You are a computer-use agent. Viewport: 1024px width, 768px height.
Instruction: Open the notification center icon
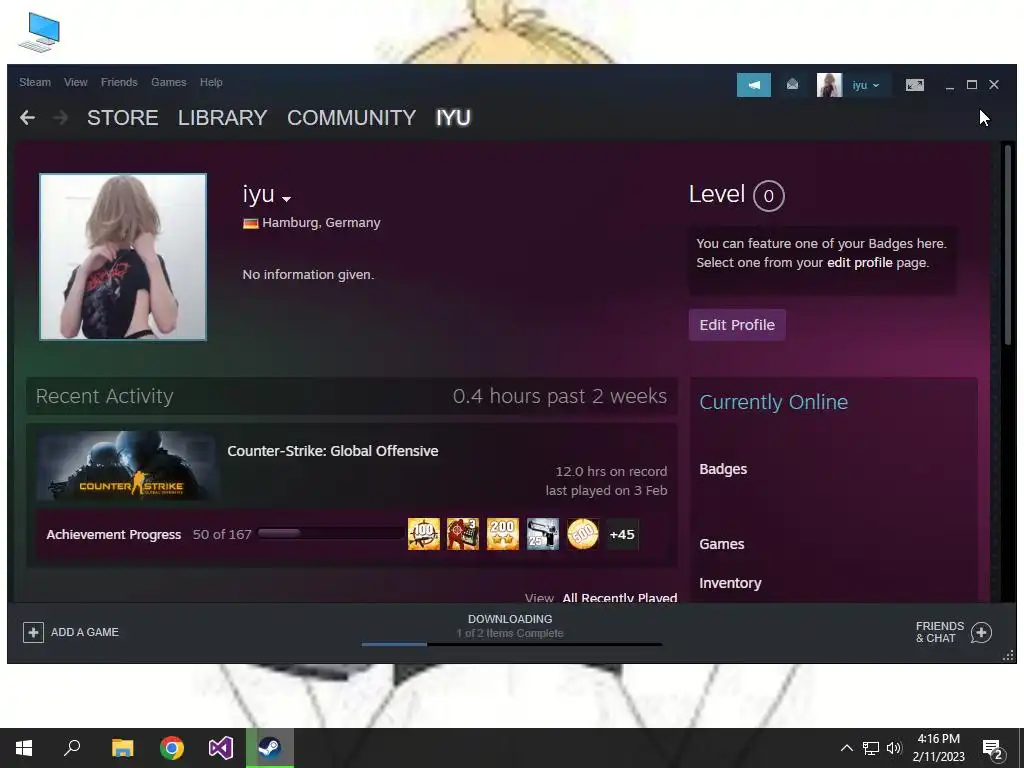[993, 750]
